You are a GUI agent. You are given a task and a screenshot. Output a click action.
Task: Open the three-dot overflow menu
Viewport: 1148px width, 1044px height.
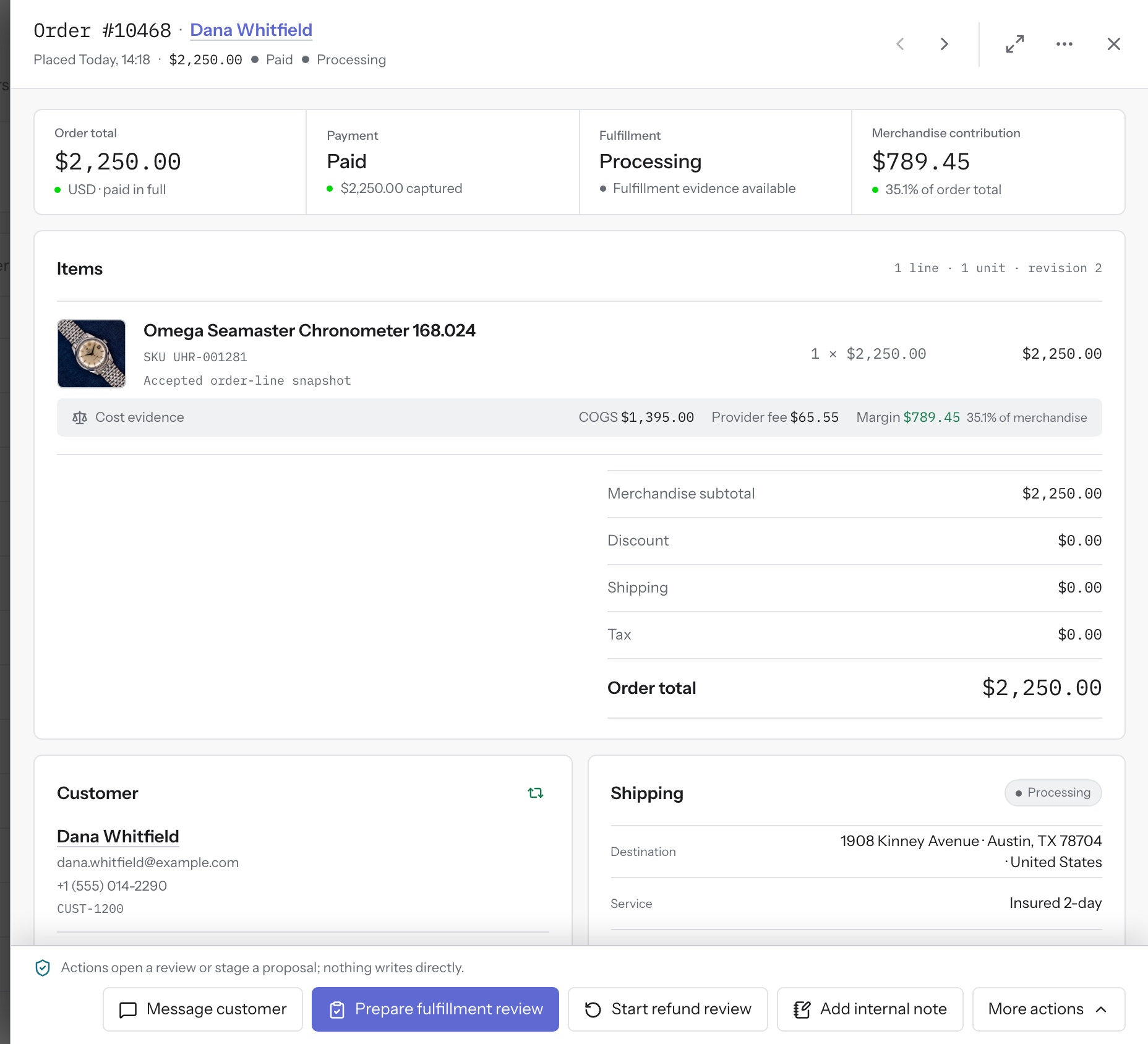pos(1064,44)
